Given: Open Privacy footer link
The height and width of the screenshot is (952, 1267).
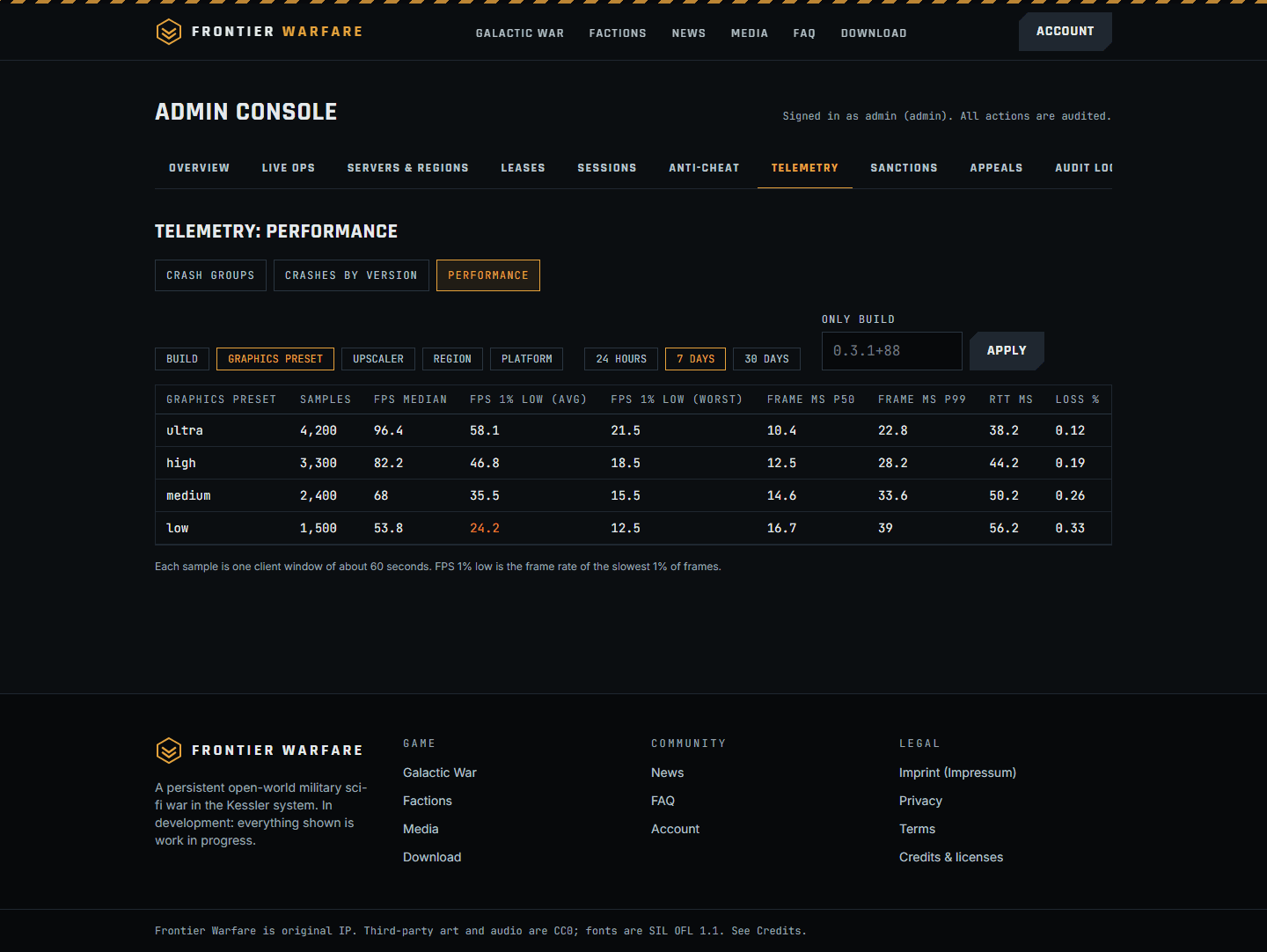Looking at the screenshot, I should point(921,801).
